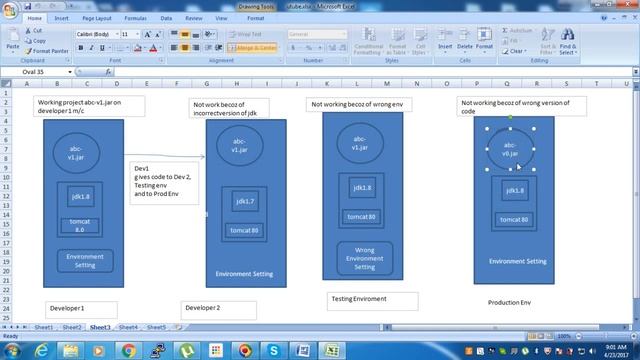Switch to Sheet4 worksheet tab
Screen dimensions: 640x360
(128, 327)
